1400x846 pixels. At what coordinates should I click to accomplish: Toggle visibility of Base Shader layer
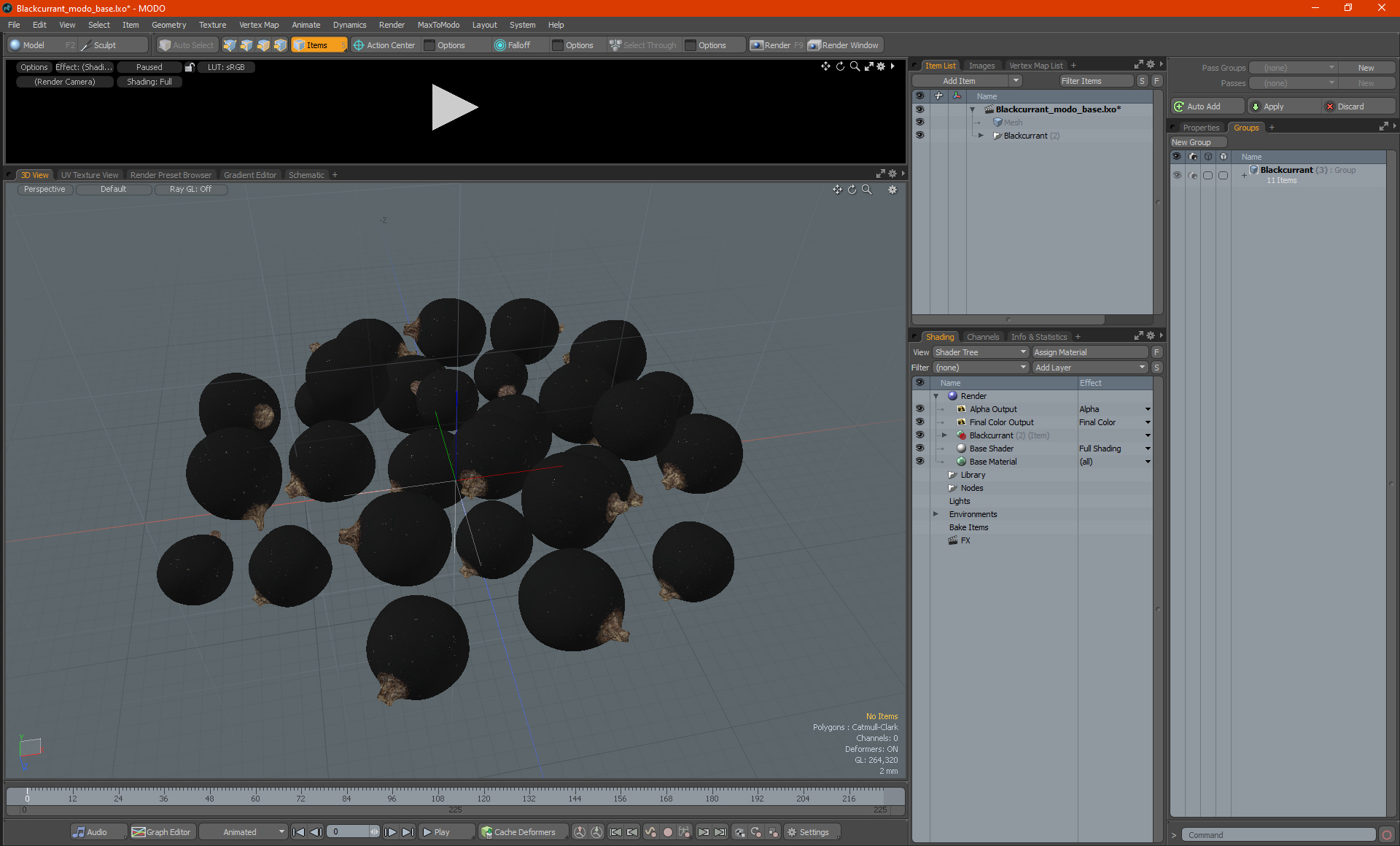(x=919, y=449)
